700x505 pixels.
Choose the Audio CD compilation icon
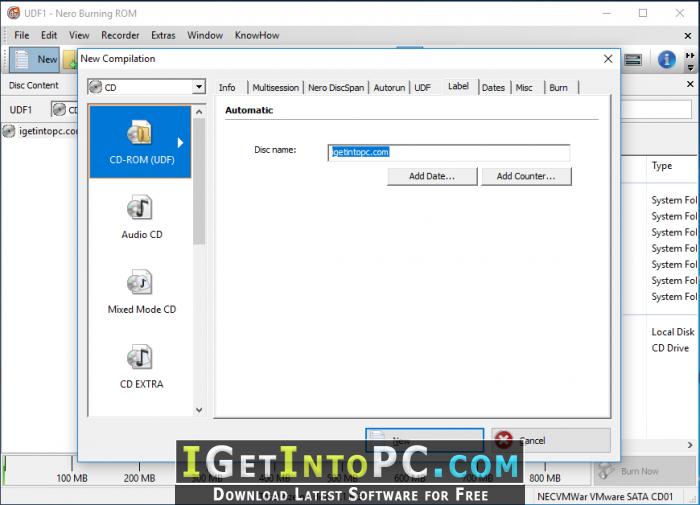tap(140, 207)
